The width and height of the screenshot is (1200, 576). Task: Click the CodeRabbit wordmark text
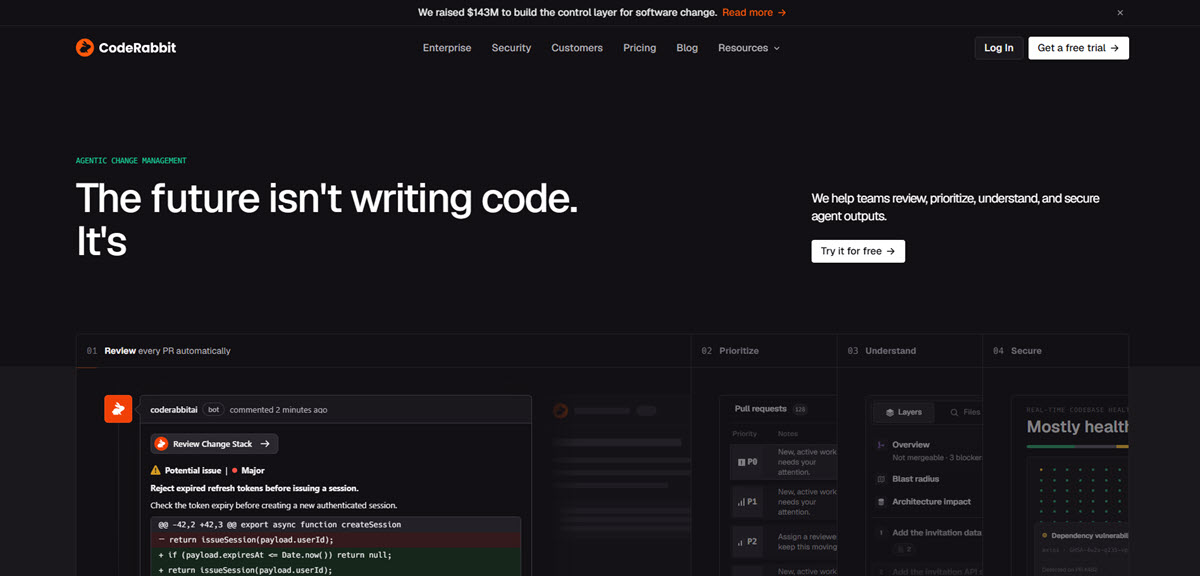pos(138,48)
